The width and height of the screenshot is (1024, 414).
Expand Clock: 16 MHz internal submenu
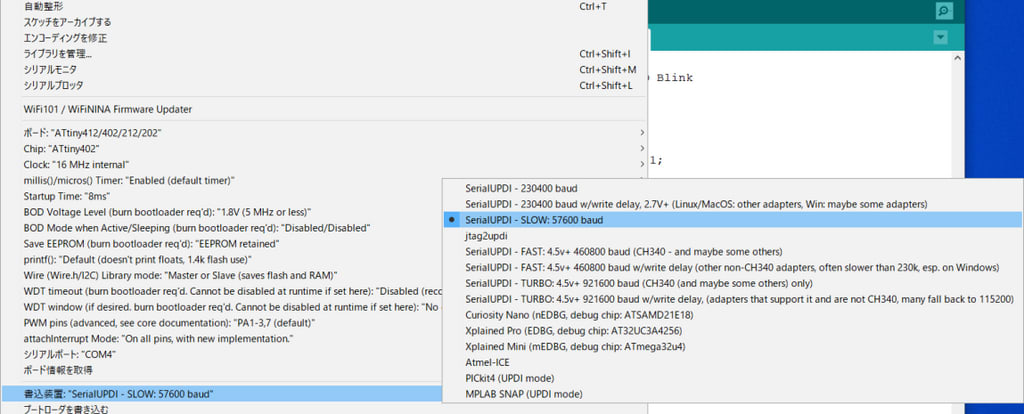pyautogui.click(x=324, y=165)
